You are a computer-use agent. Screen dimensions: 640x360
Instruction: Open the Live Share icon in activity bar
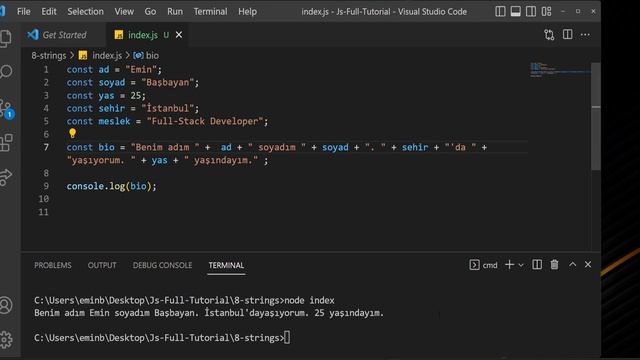(x=6, y=177)
